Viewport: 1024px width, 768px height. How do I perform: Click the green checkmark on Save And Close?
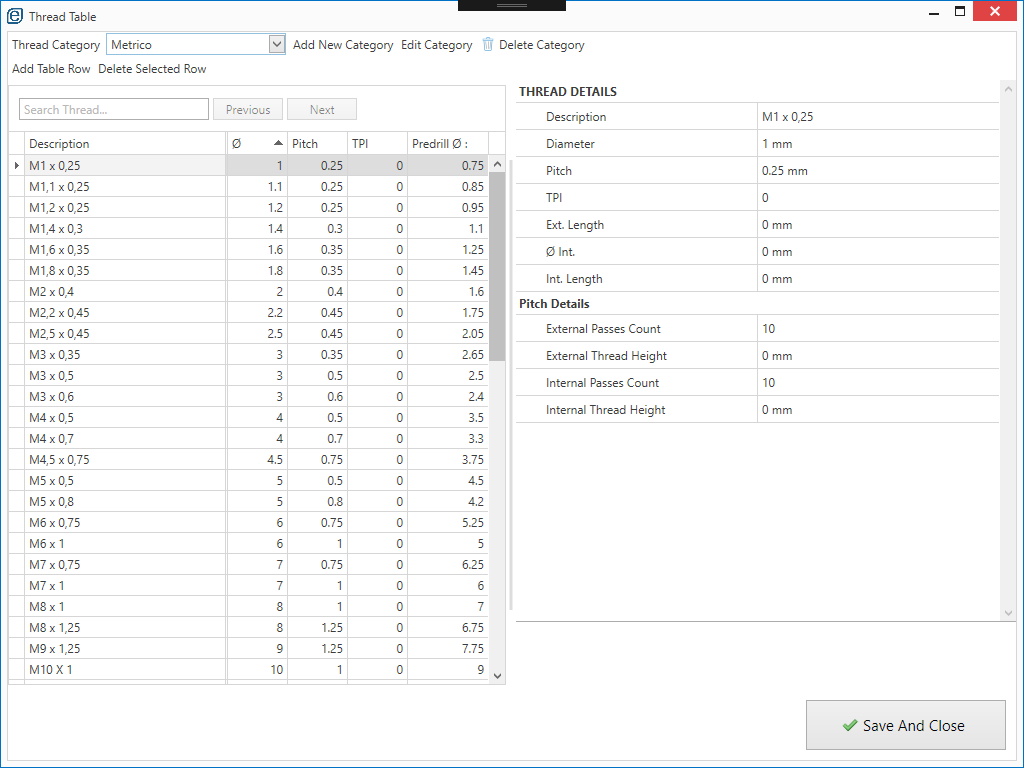point(850,726)
